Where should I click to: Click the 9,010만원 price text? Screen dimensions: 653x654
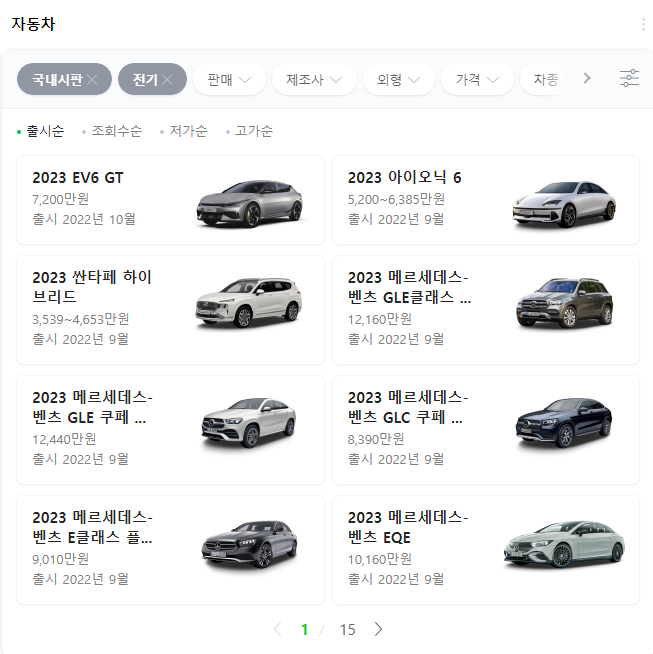tap(61, 559)
